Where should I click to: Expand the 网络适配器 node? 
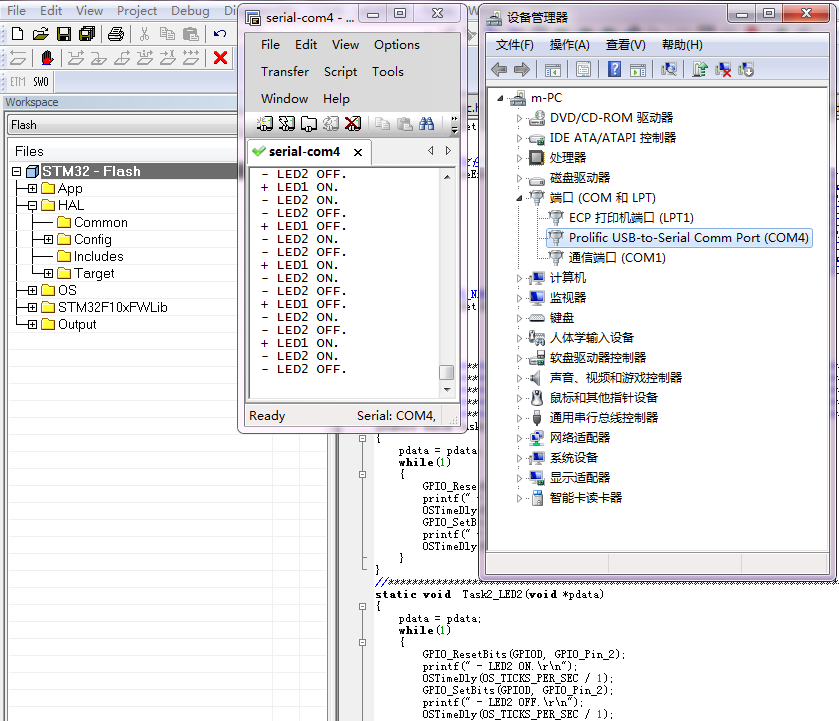coord(519,438)
